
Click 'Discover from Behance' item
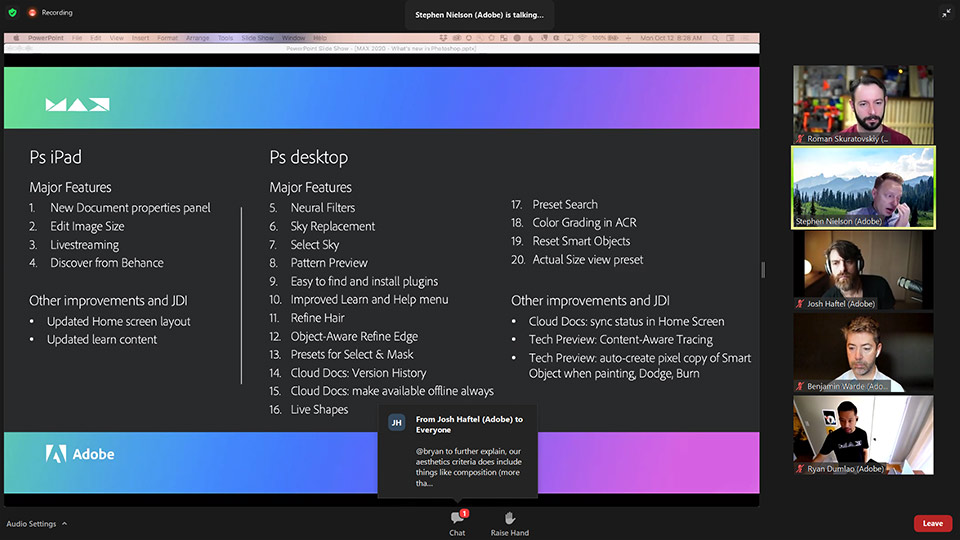click(x=107, y=263)
